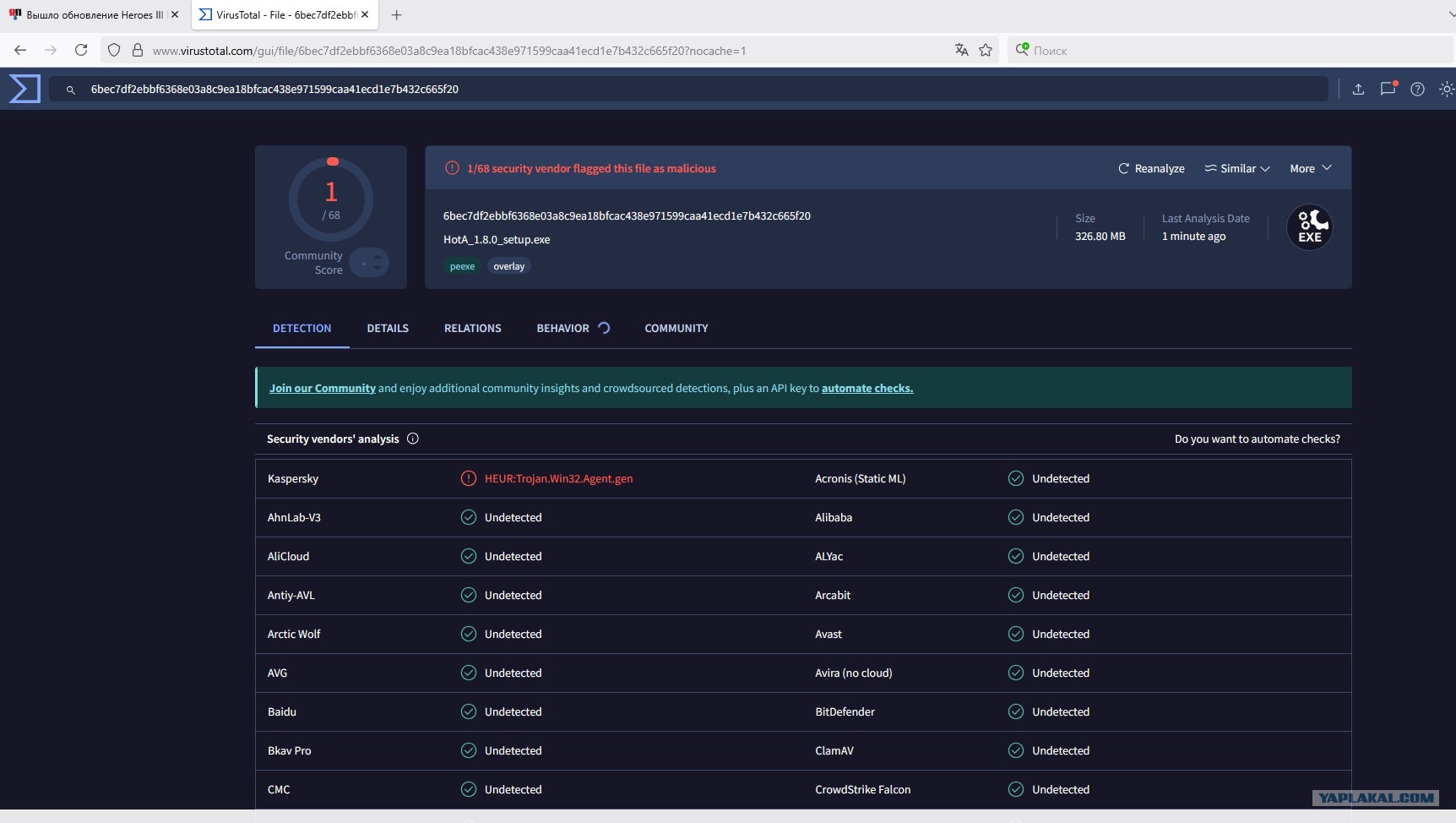Screen dimensions: 1456x823
Task: Reload the page with refresh icon
Action: coord(81,50)
